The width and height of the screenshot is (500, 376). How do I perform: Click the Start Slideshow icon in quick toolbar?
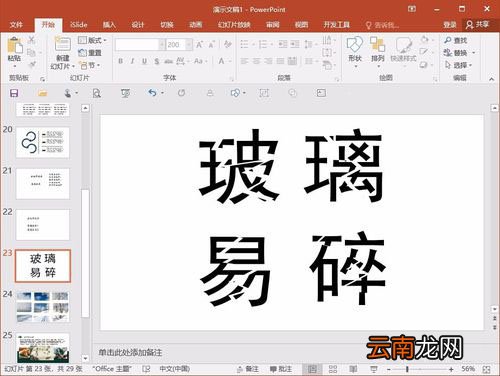pos(125,93)
